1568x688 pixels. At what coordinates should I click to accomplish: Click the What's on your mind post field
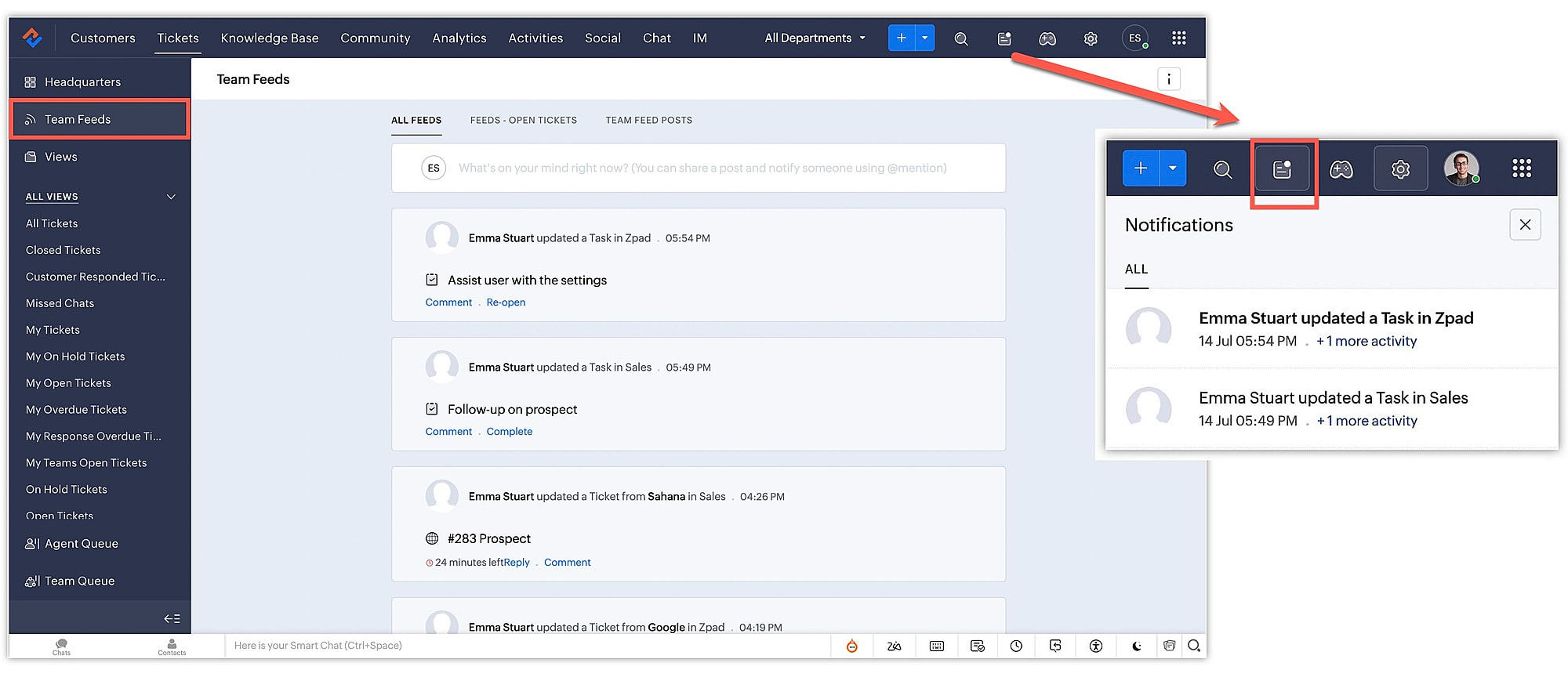tap(699, 168)
